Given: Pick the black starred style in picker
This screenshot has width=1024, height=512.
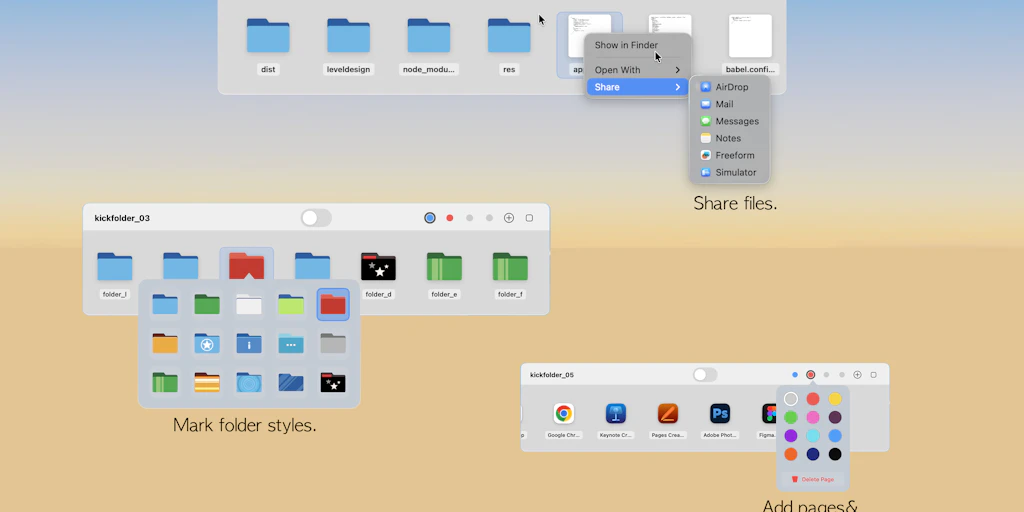Looking at the screenshot, I should click(x=333, y=382).
